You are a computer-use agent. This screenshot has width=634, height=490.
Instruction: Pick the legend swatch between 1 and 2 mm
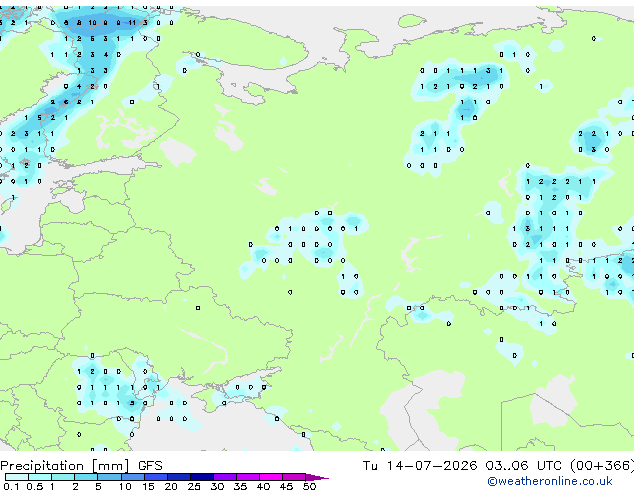[x=63, y=477]
